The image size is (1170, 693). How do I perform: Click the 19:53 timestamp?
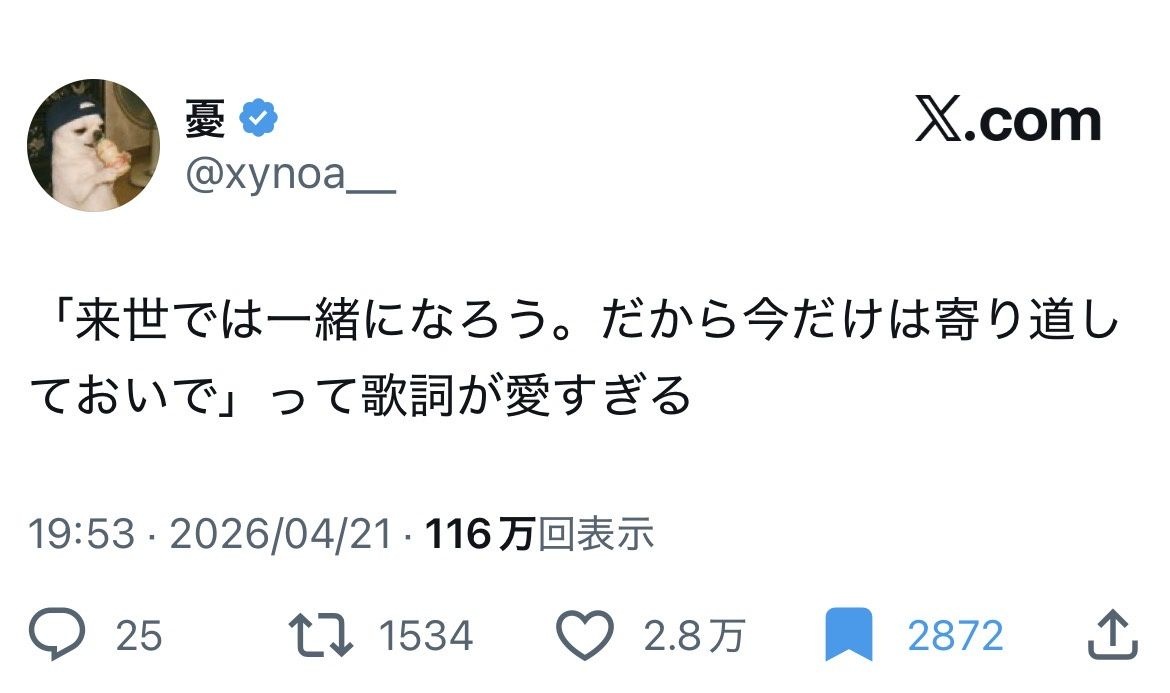pyautogui.click(x=80, y=535)
